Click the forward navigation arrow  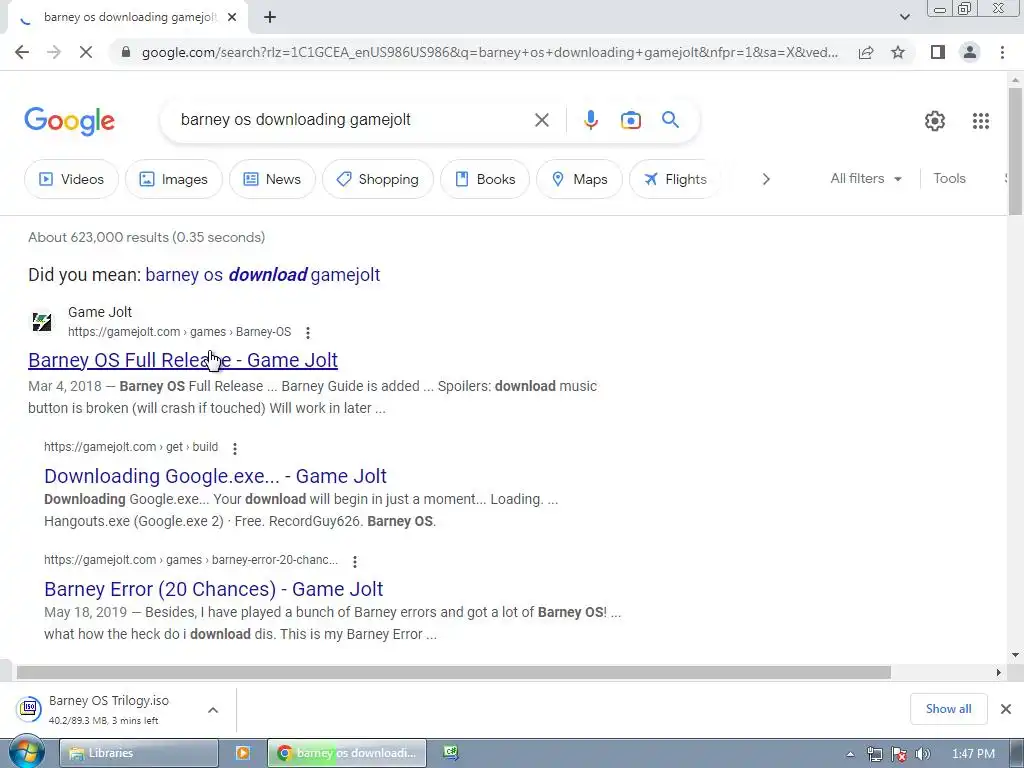(x=54, y=52)
